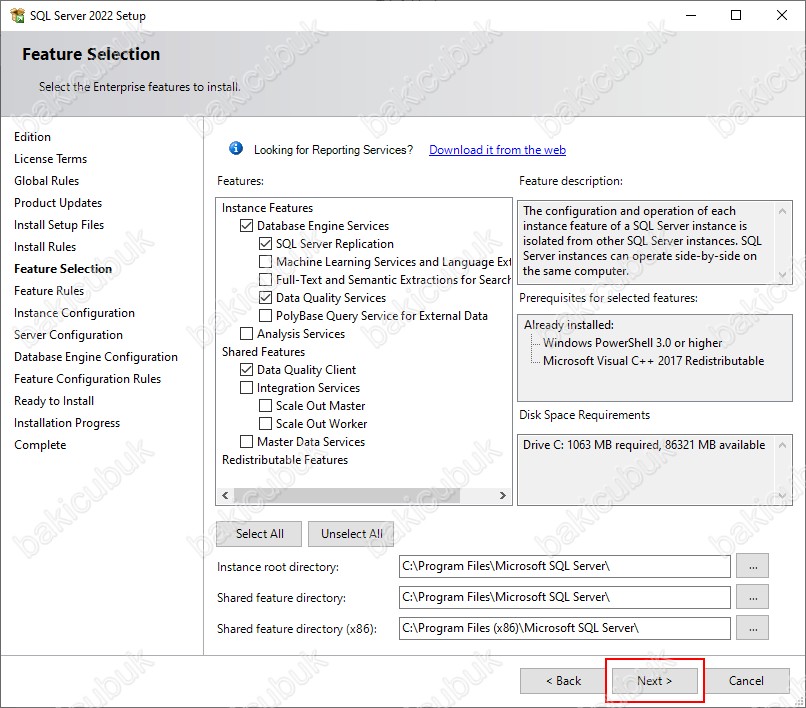Click the Instance root directory field
The image size is (806, 708).
tap(564, 566)
